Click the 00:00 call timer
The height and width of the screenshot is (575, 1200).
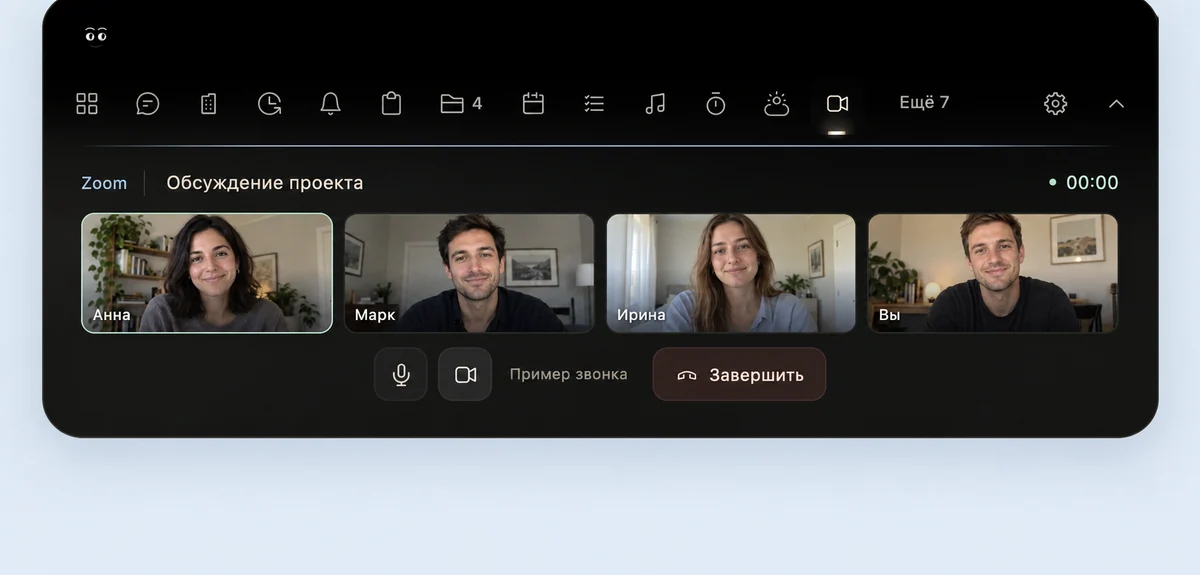pos(1092,183)
